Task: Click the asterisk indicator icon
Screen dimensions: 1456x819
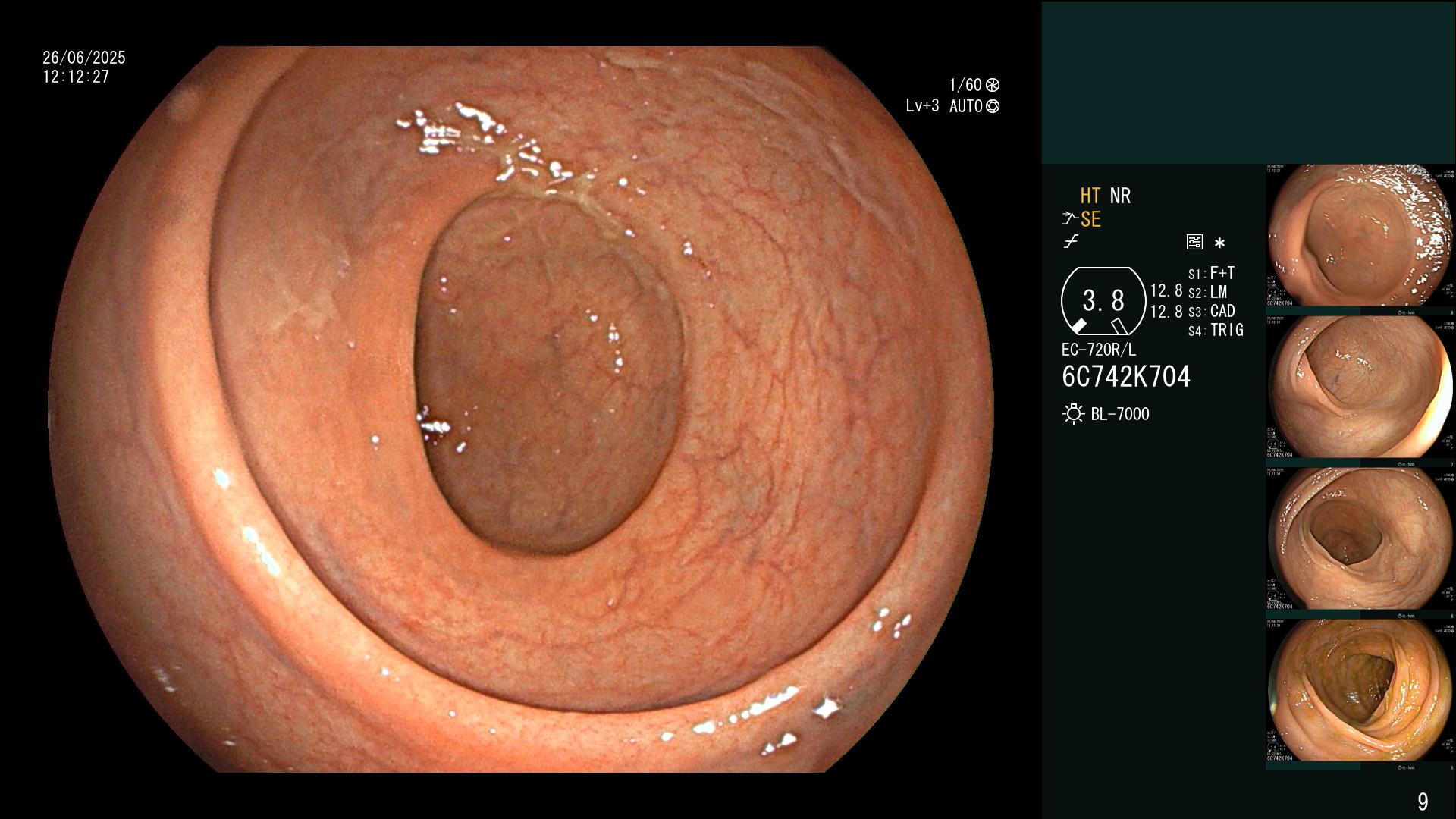Action: click(1219, 243)
